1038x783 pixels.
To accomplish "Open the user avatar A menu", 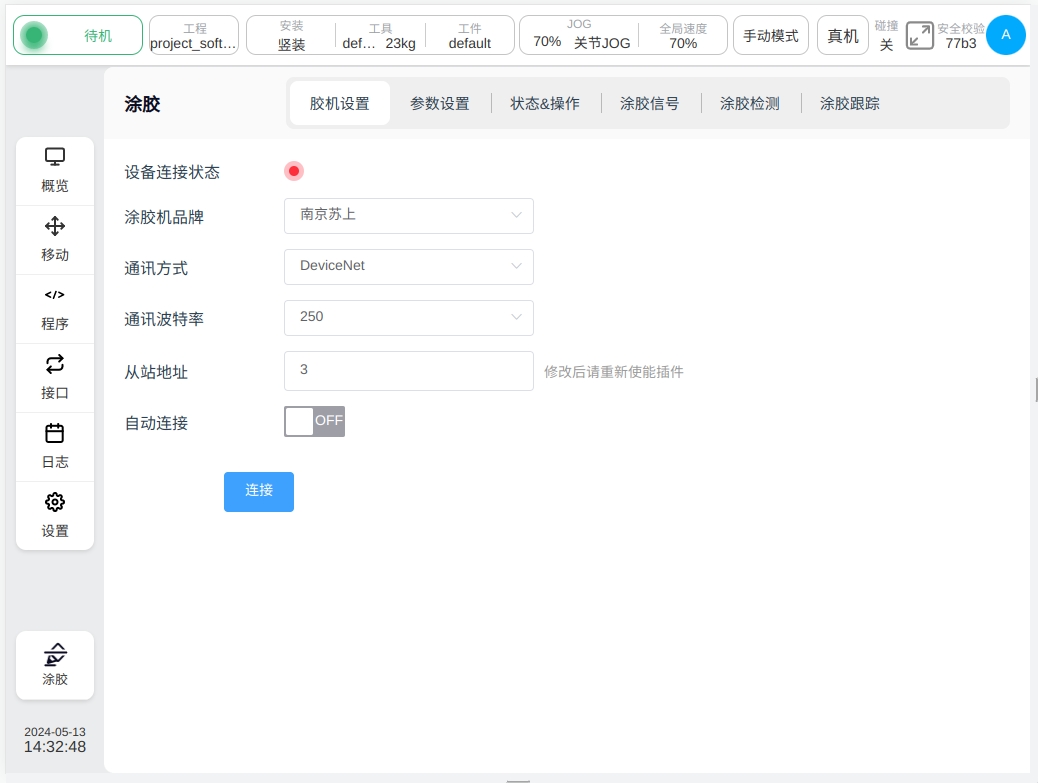I will click(x=1005, y=35).
